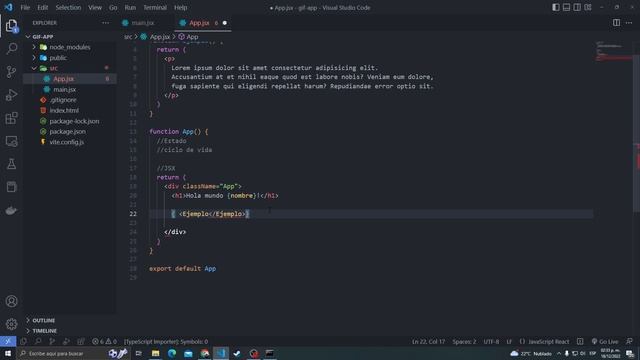Open Microsoft Edge from taskbar
This screenshot has width=640, height=360.
click(x=172, y=353)
